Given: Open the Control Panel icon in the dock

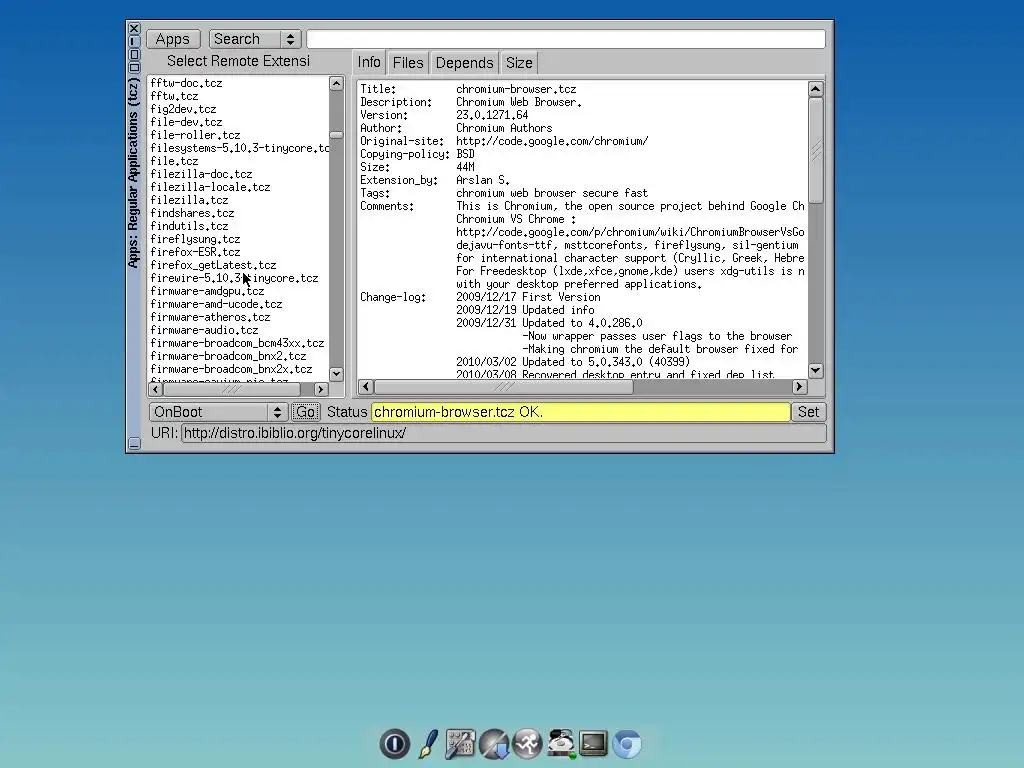Looking at the screenshot, I should (460, 744).
